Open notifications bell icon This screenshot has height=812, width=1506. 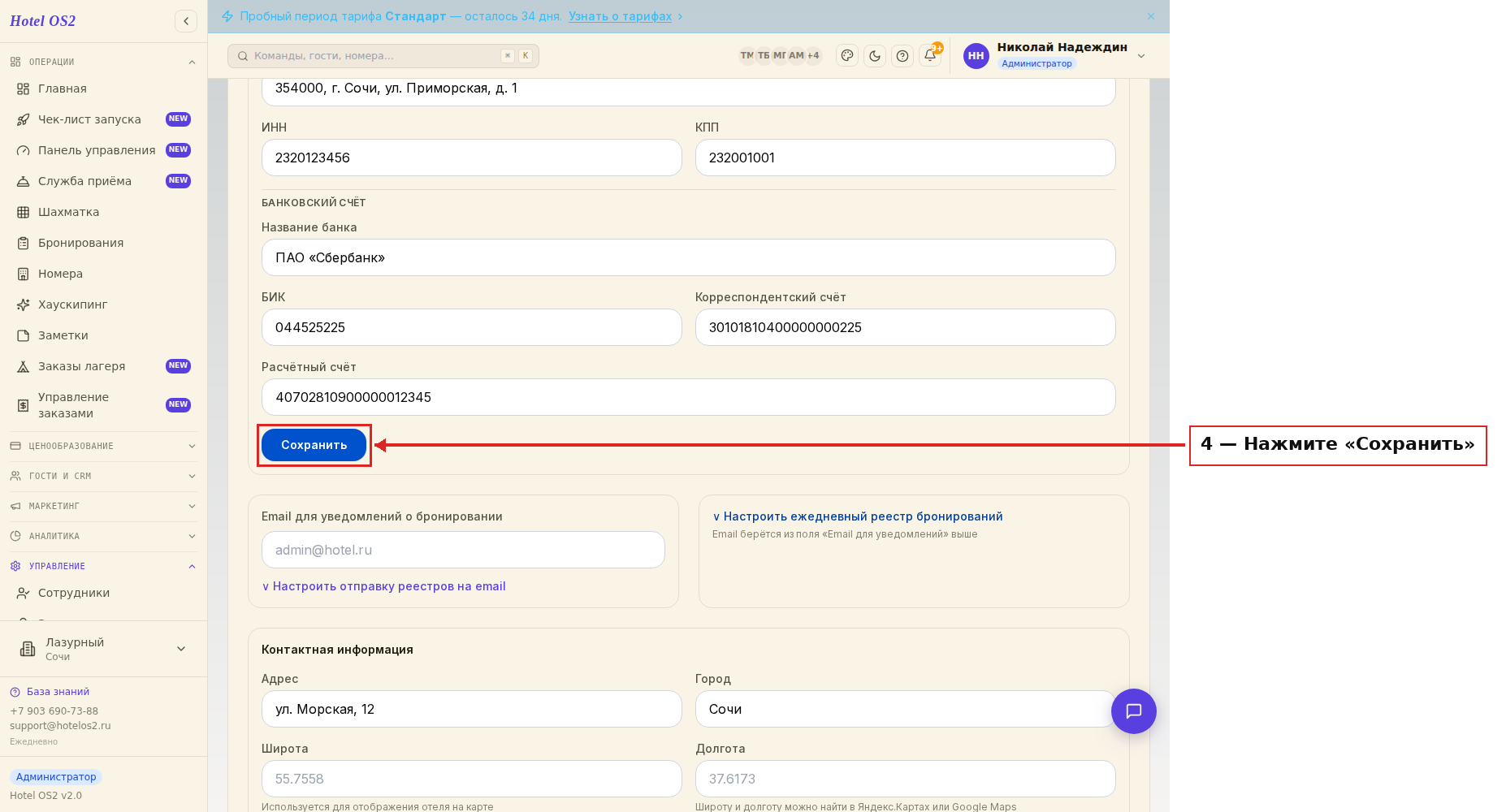(x=930, y=56)
